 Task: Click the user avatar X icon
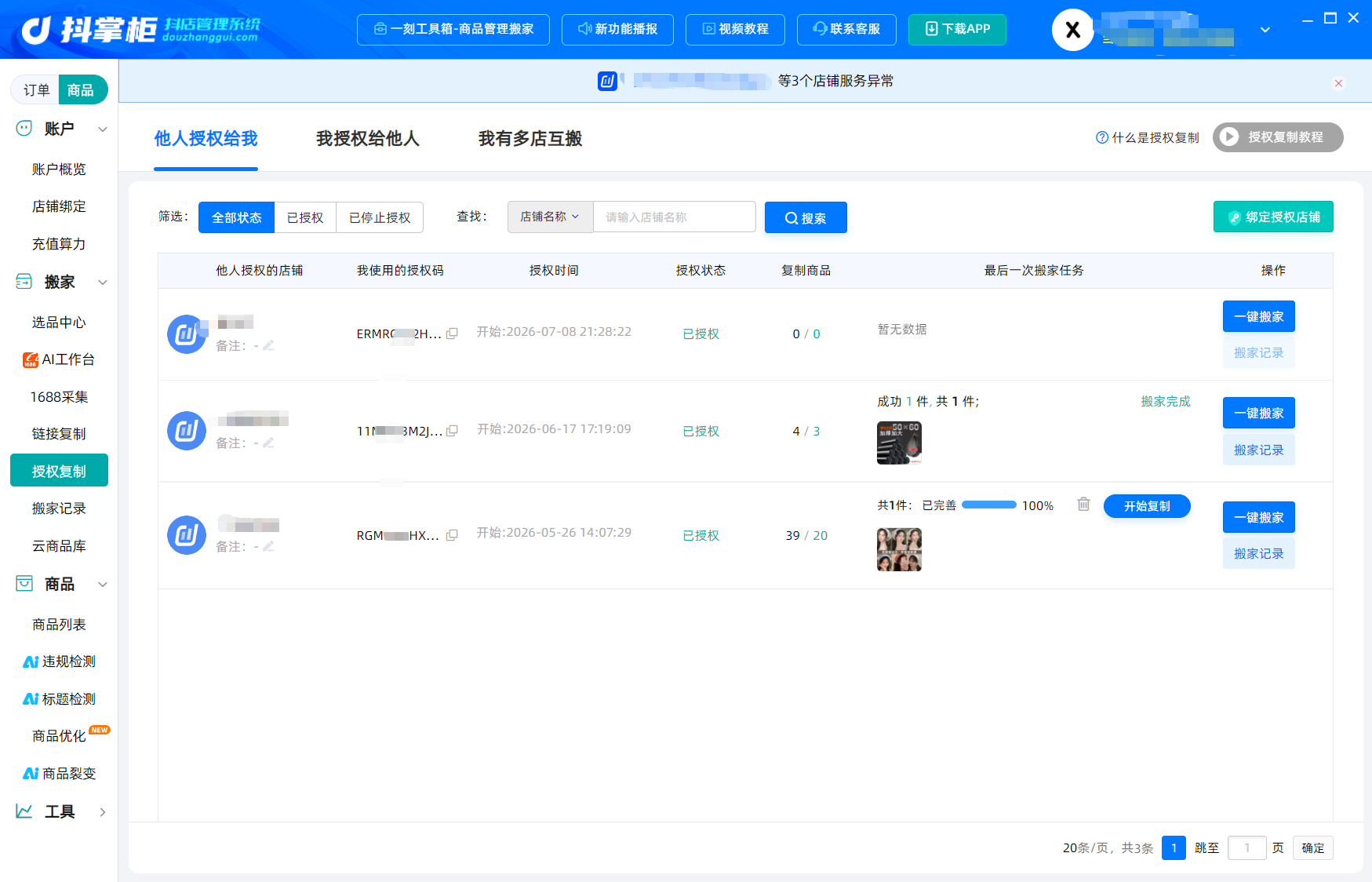point(1072,30)
